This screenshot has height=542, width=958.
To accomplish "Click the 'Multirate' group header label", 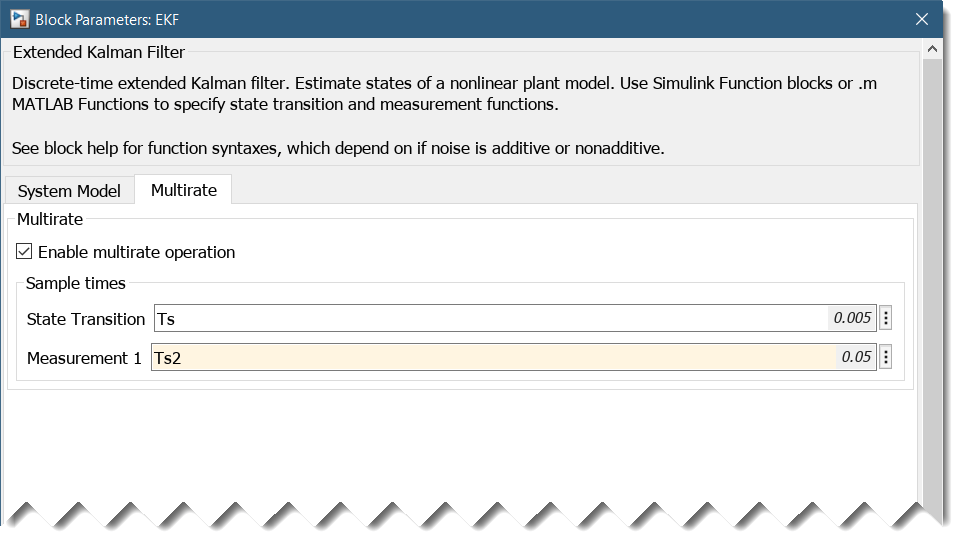I will pos(50,218).
